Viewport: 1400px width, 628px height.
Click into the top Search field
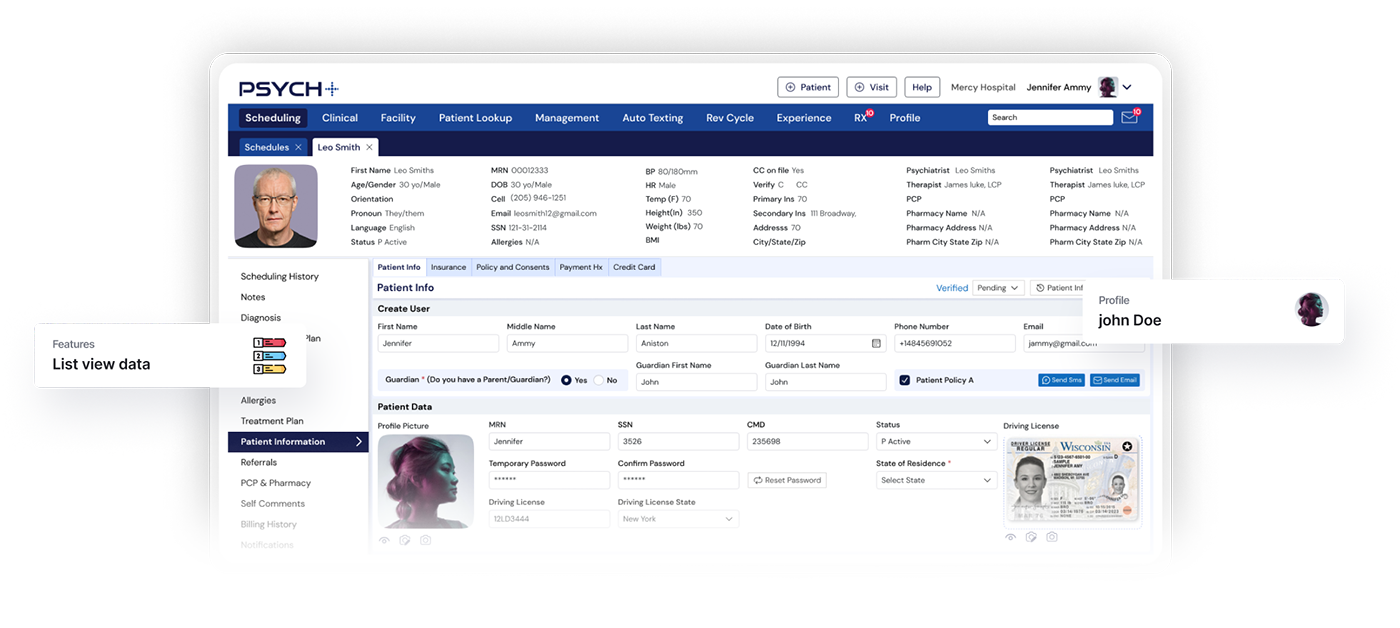tap(1049, 117)
